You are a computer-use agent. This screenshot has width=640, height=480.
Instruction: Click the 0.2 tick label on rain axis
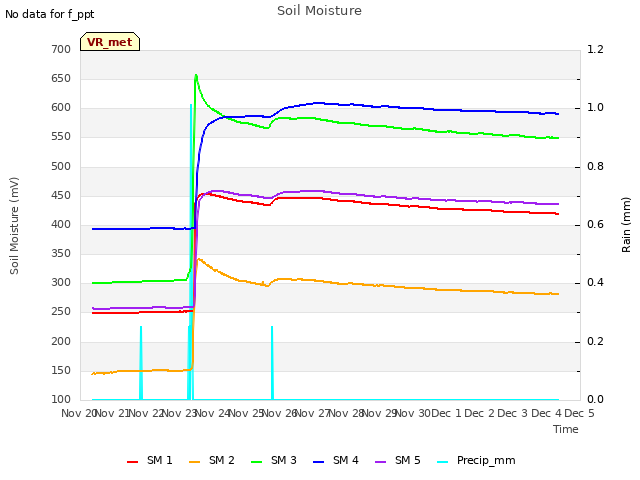[x=595, y=341]
